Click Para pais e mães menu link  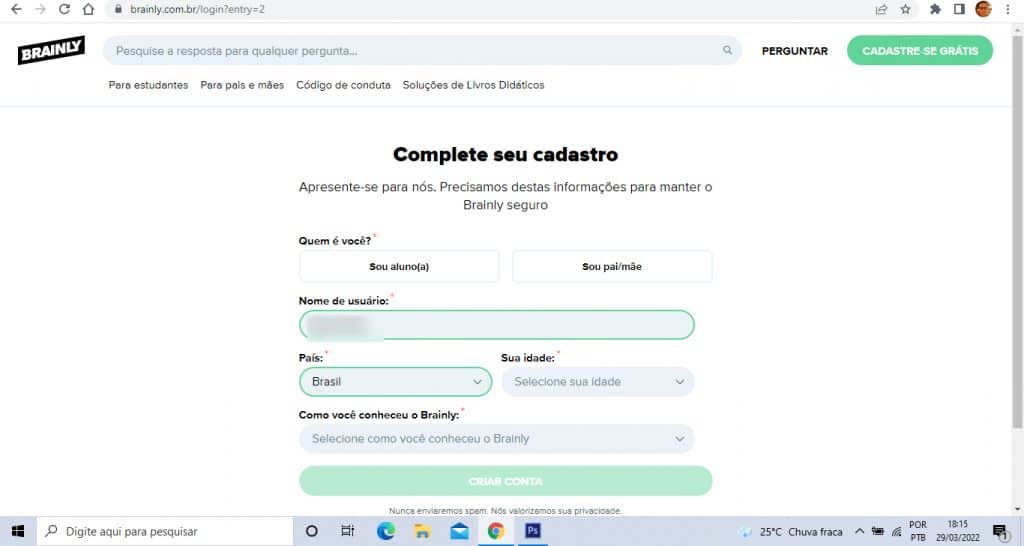click(x=242, y=85)
